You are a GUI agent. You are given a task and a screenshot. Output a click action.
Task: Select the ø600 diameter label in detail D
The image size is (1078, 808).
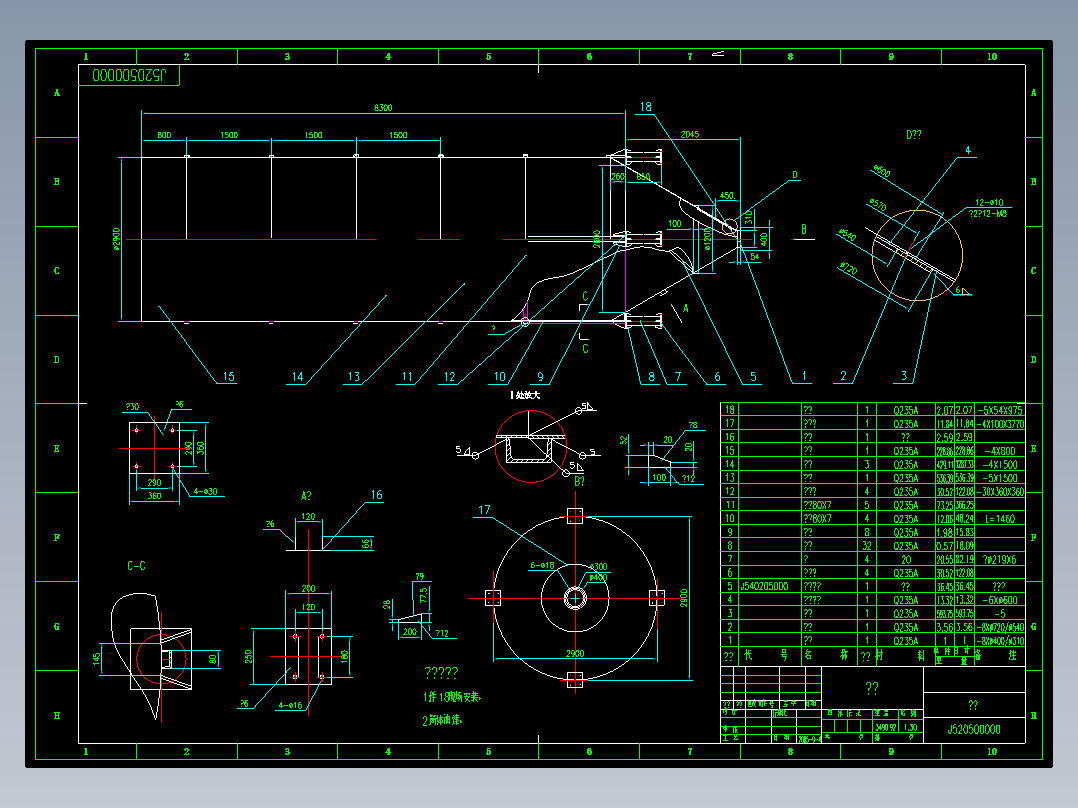click(881, 171)
